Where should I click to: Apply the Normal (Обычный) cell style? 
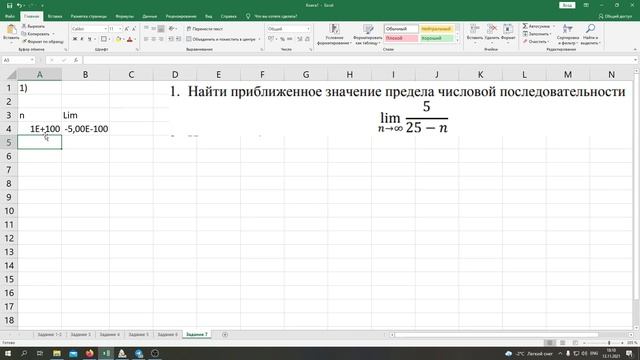tap(401, 29)
